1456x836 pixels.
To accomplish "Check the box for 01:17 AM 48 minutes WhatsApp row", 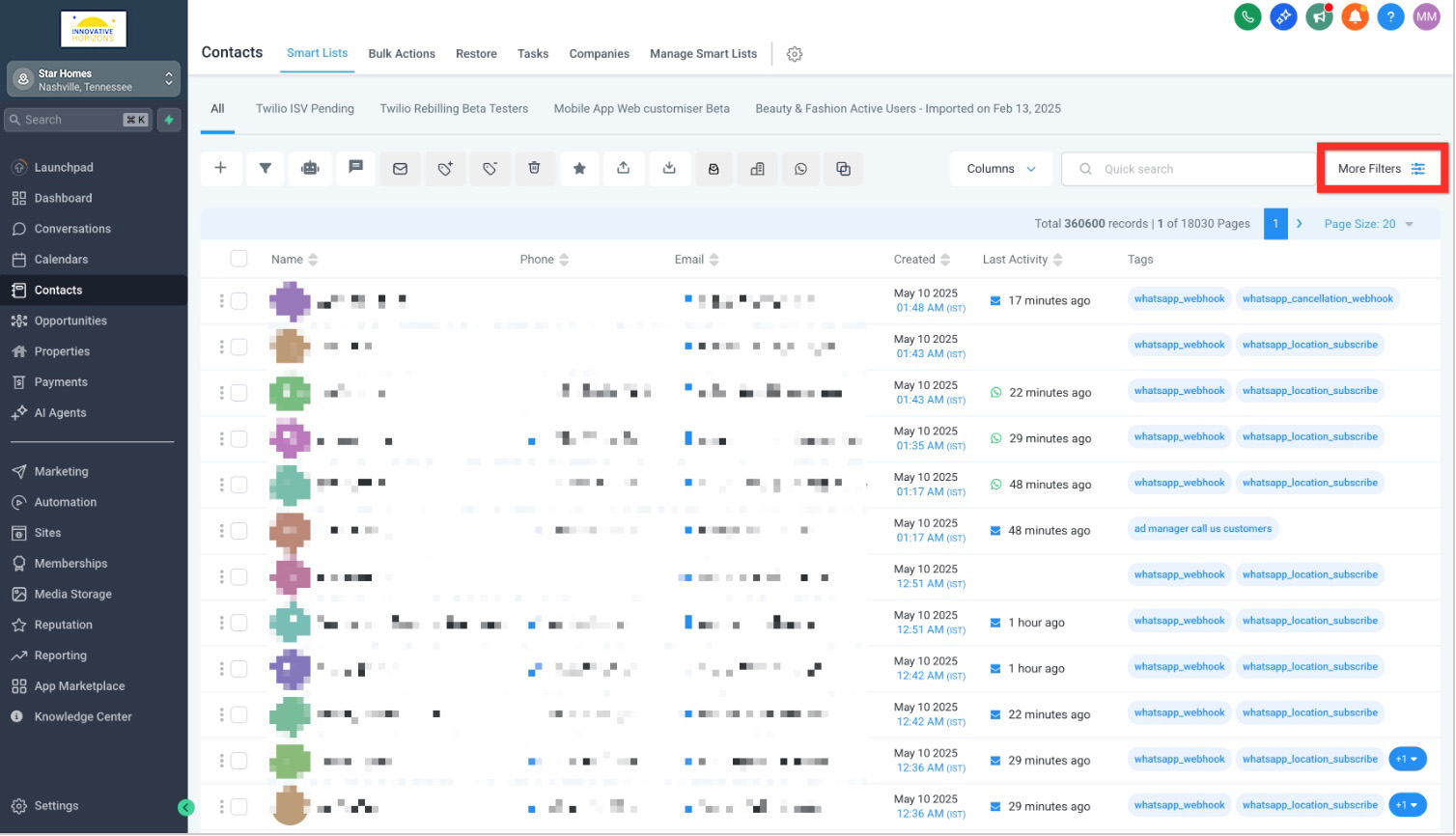I will (x=238, y=485).
